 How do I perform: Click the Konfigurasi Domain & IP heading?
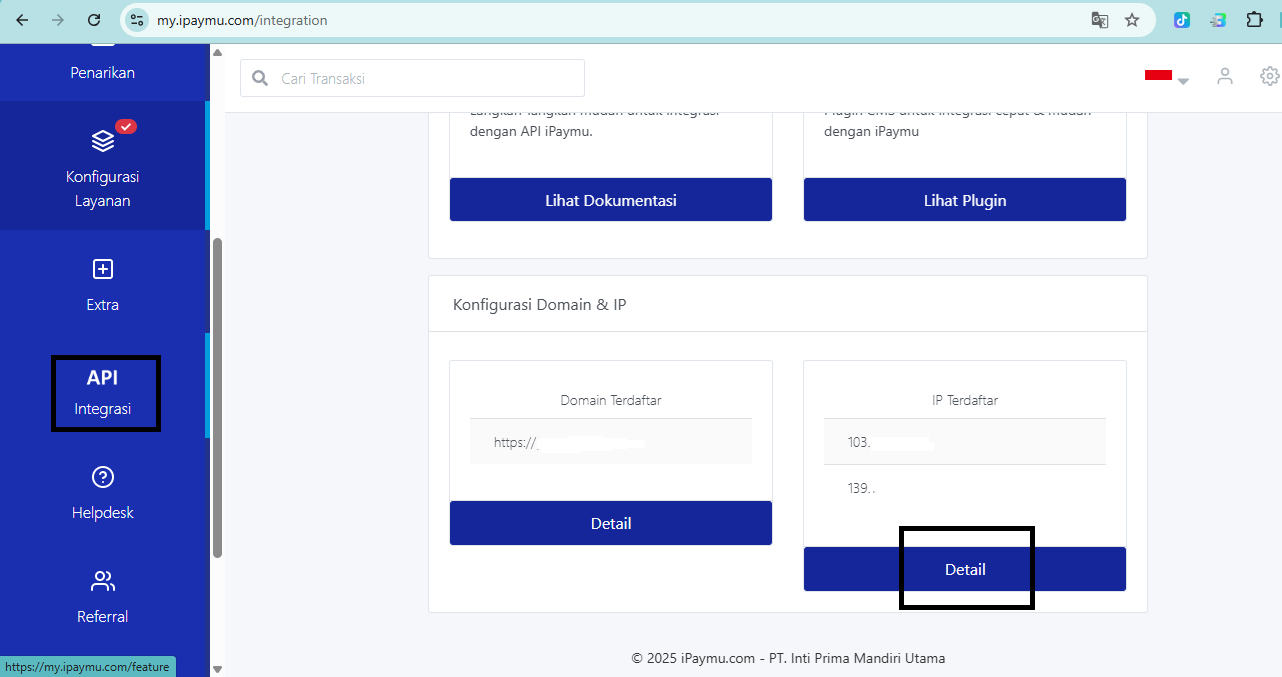539,304
